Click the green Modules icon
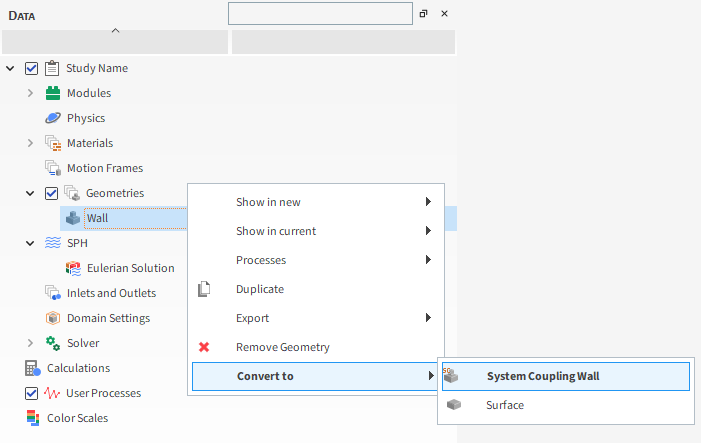 coord(53,93)
